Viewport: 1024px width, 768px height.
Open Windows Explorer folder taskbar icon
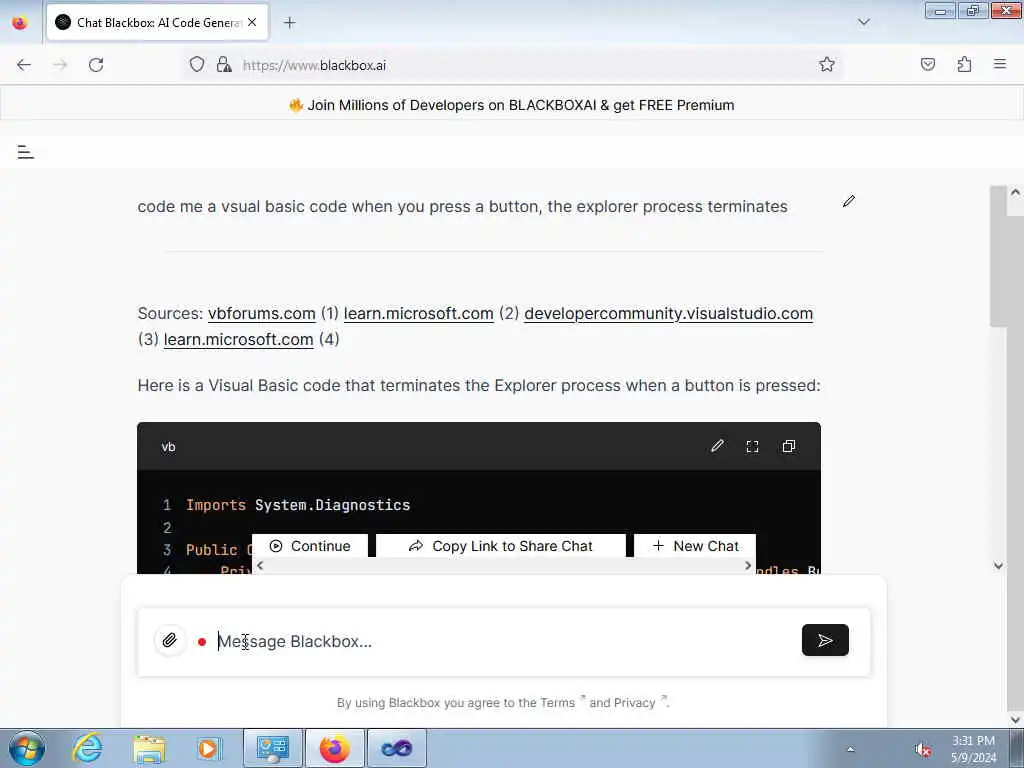(x=149, y=748)
